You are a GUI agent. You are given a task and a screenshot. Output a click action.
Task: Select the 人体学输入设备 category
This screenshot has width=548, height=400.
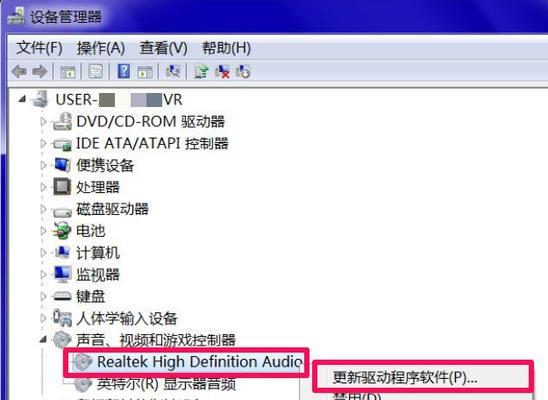pos(127,318)
